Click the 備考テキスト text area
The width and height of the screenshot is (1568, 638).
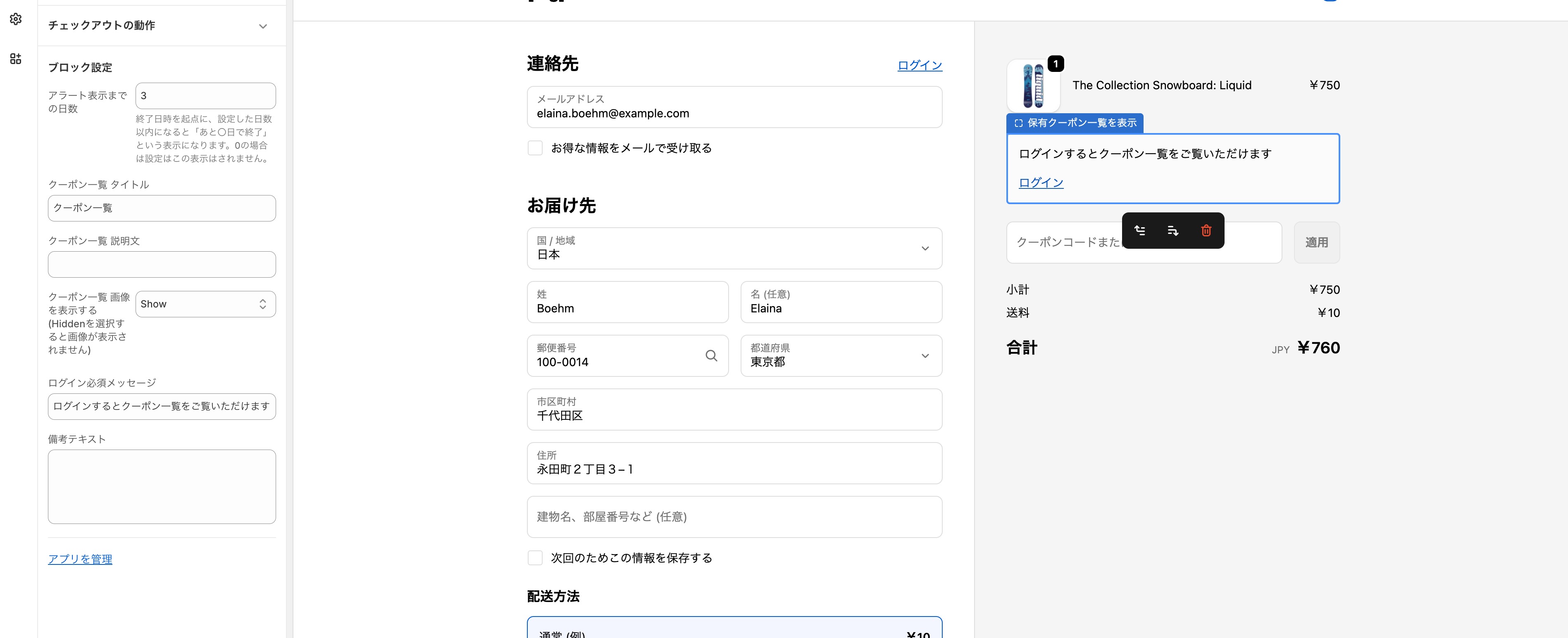click(x=161, y=486)
